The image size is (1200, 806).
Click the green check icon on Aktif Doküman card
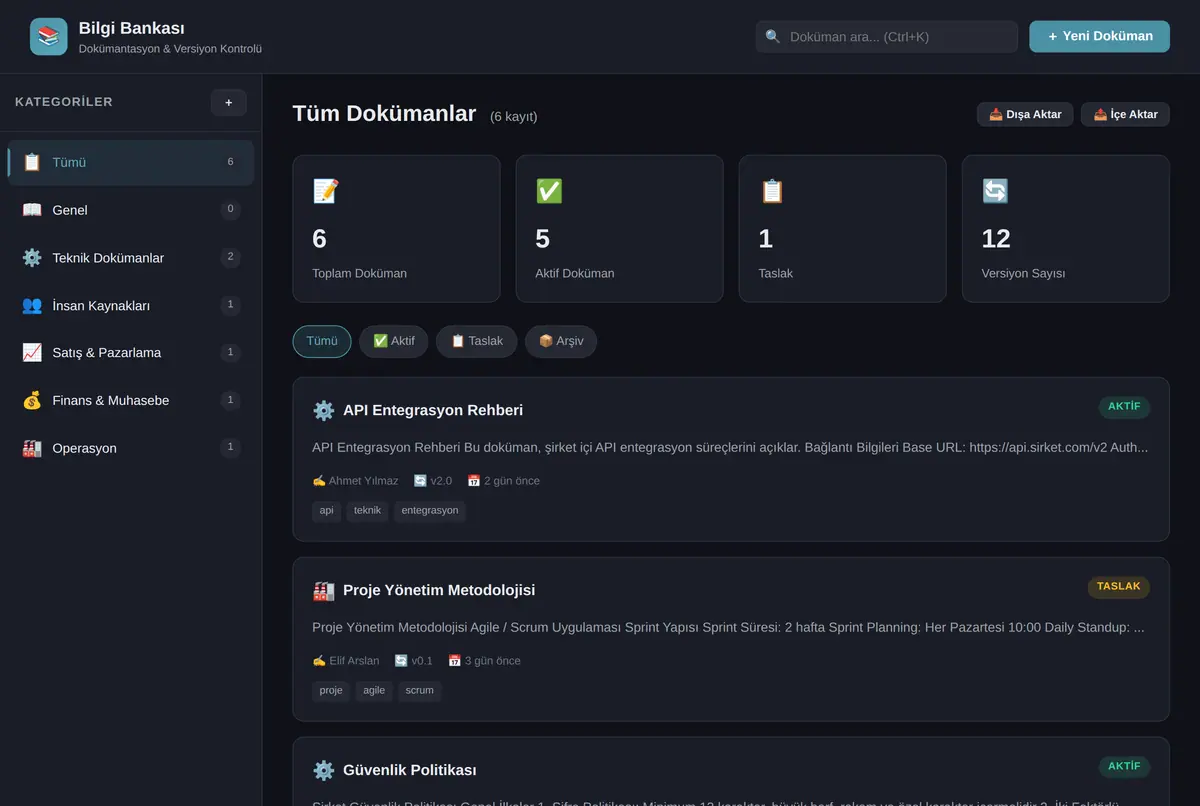coord(549,191)
